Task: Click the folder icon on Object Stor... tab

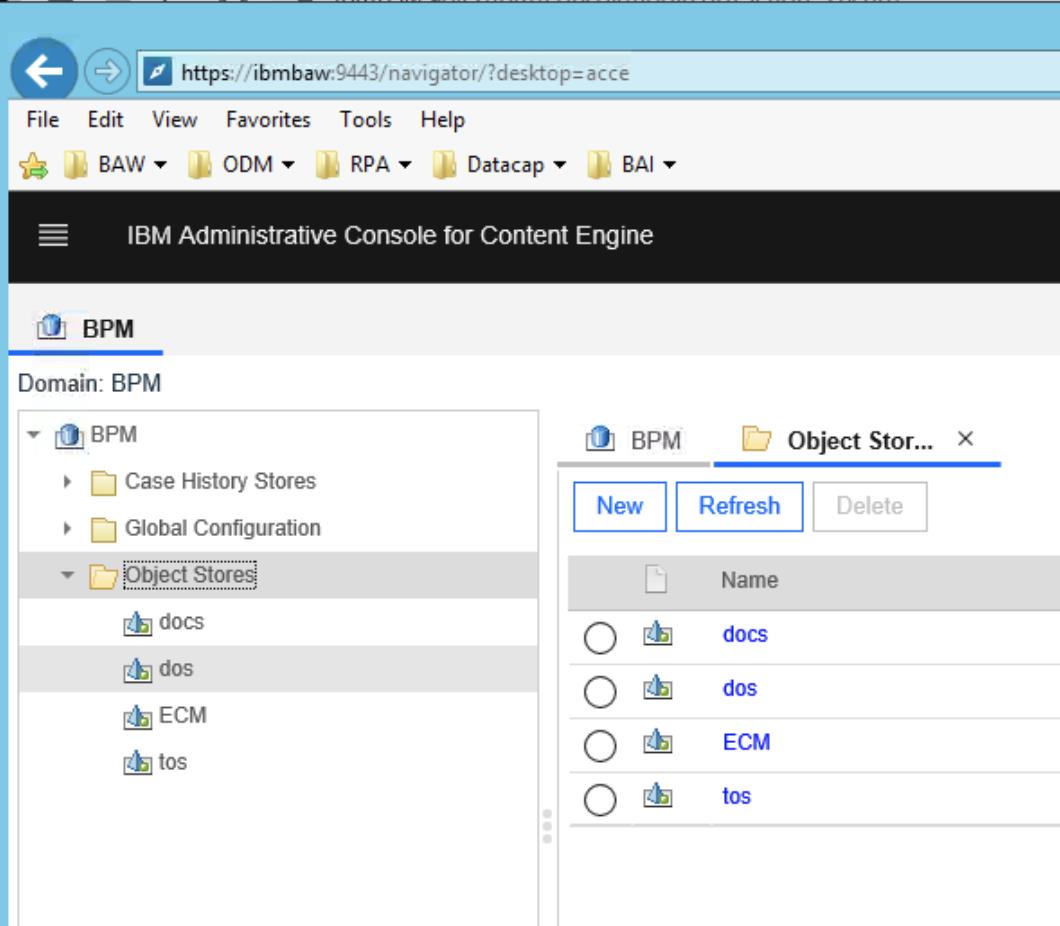Action: pyautogui.click(x=756, y=439)
